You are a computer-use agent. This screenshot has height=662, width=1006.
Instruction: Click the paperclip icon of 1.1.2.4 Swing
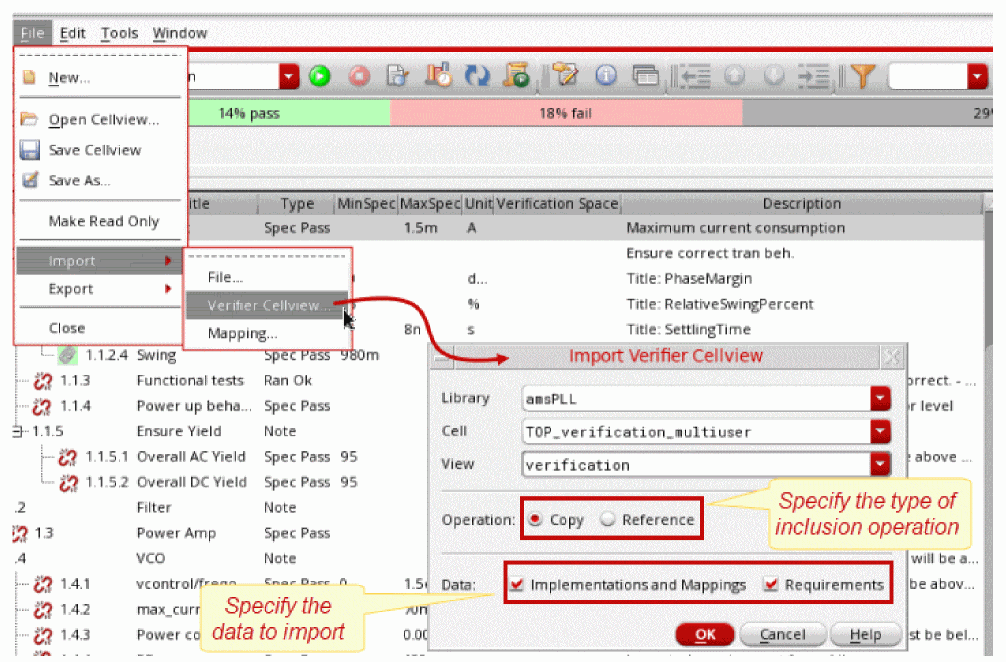coord(67,355)
